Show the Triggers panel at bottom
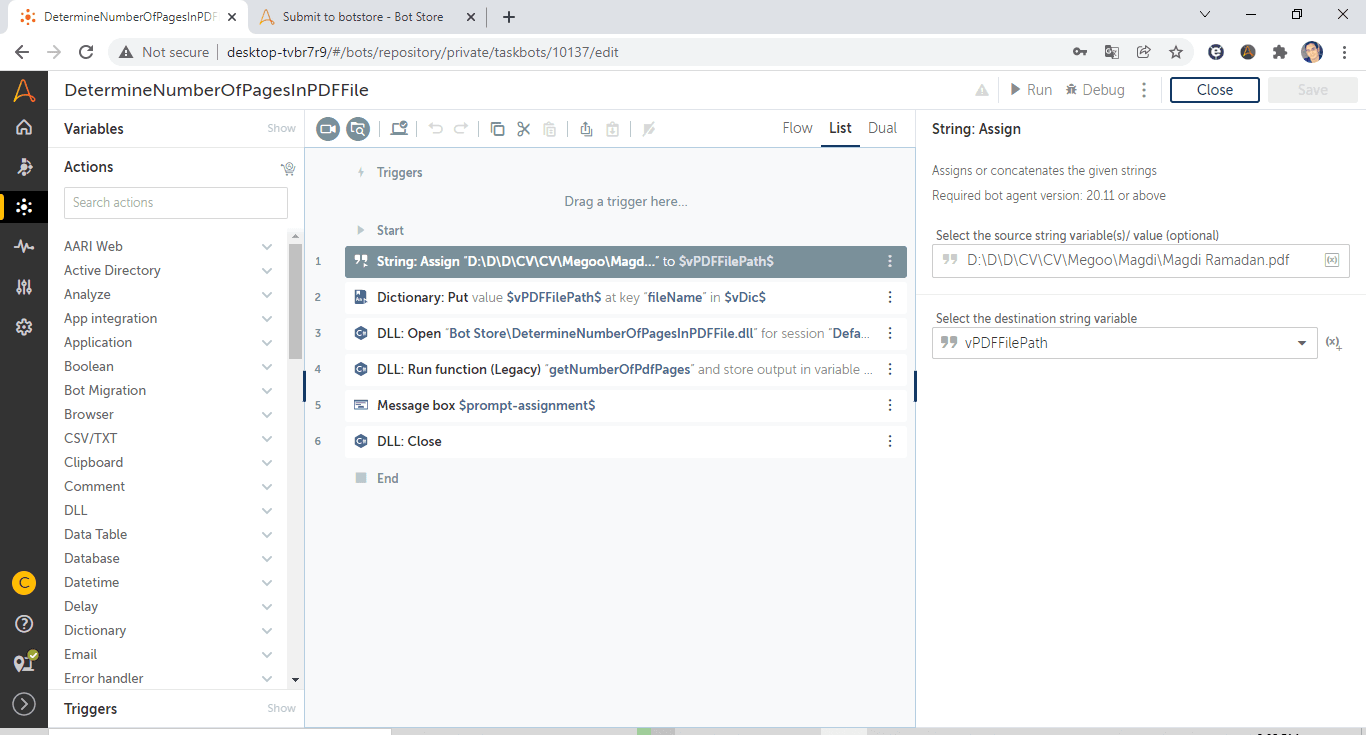The image size is (1366, 735). 281,708
